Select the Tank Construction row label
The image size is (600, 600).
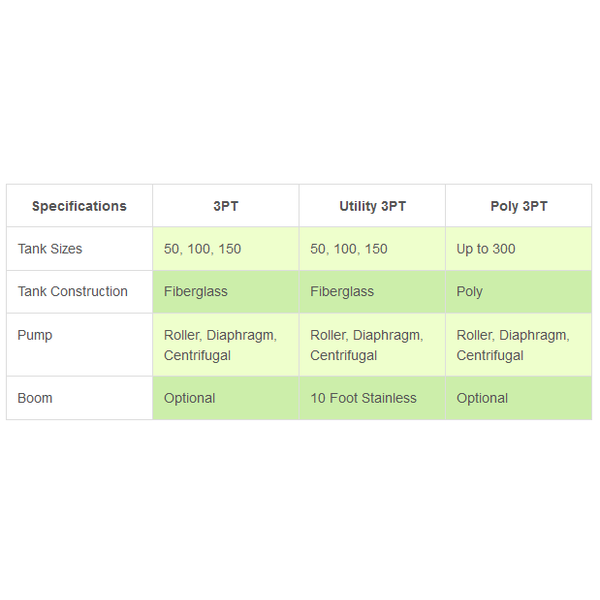(79, 292)
